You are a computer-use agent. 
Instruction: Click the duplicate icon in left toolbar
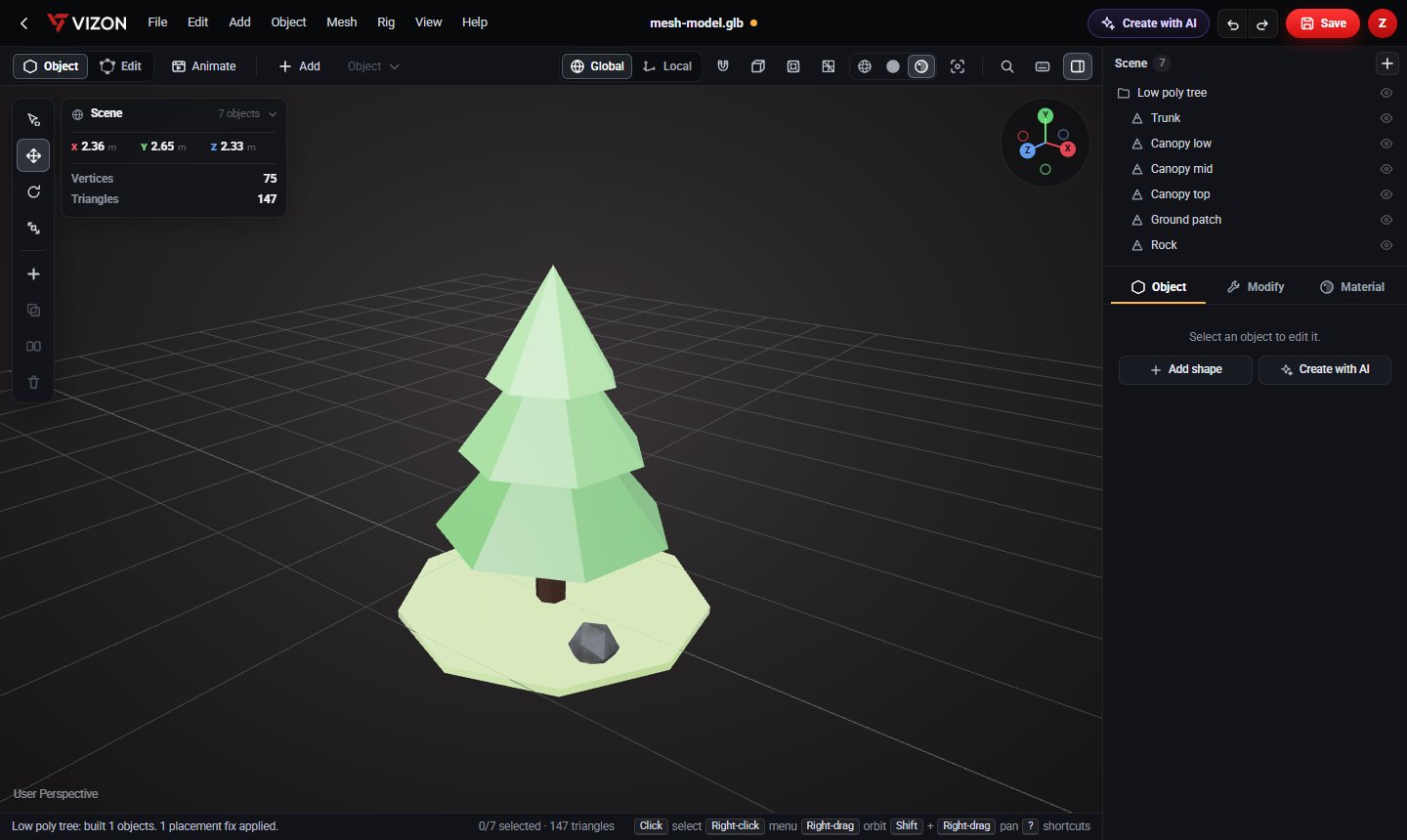click(33, 311)
